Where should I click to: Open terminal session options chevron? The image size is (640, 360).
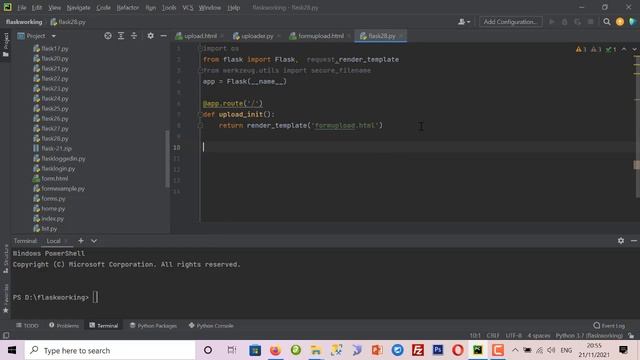pyautogui.click(x=94, y=241)
